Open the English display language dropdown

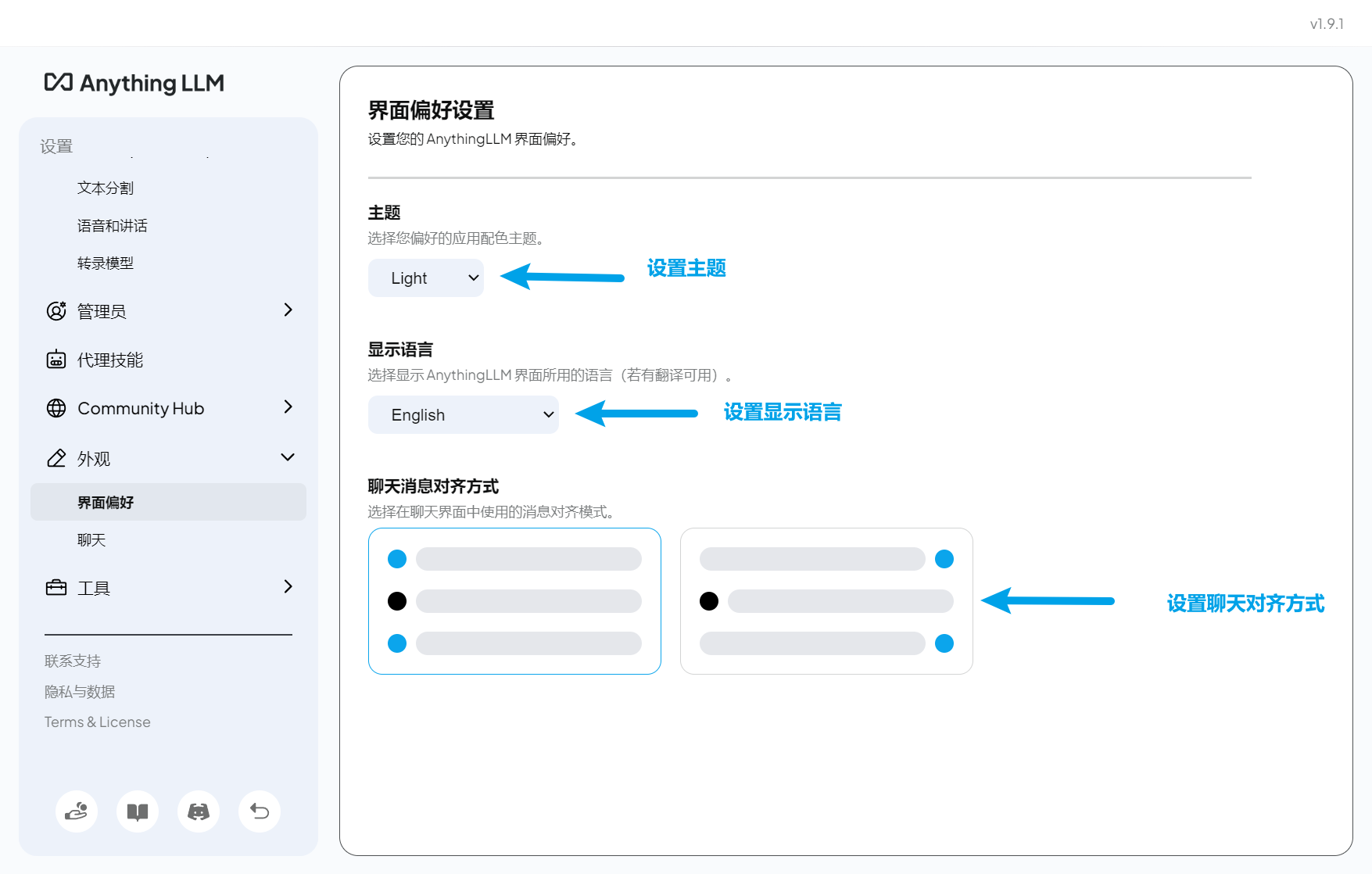click(x=464, y=415)
